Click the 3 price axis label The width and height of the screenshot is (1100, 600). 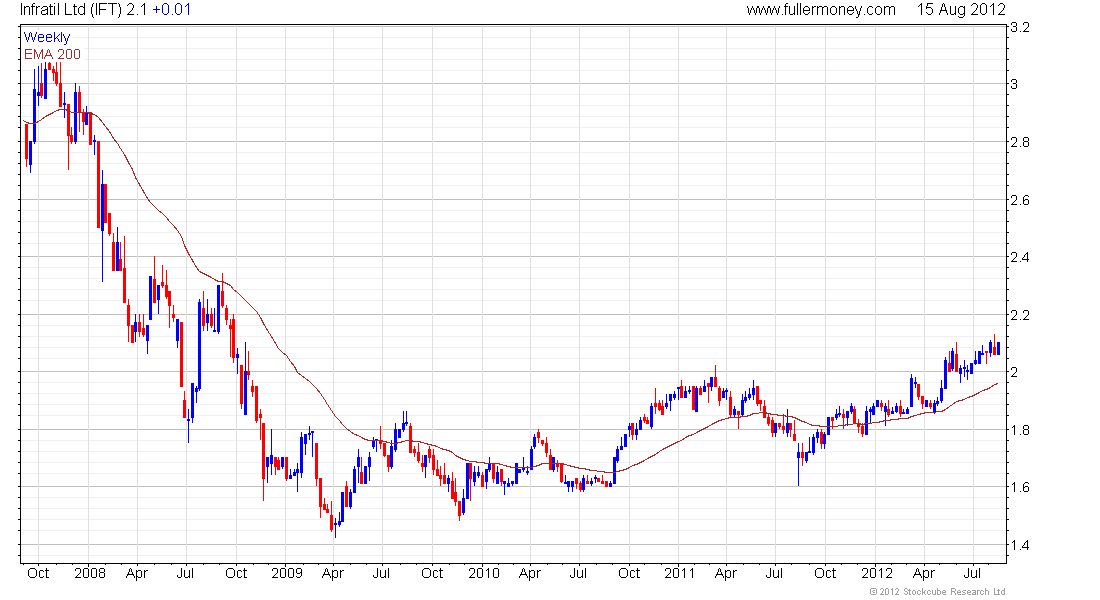coord(1014,84)
